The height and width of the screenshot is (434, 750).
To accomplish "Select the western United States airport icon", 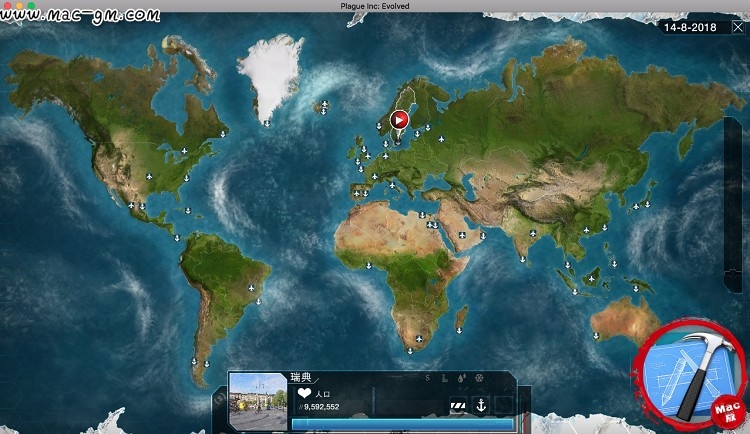I will [x=149, y=177].
